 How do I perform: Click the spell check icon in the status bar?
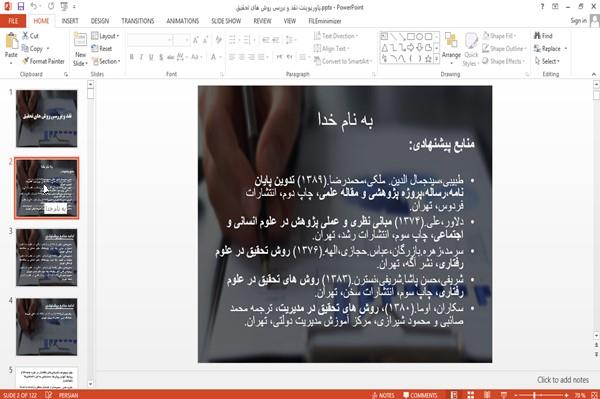tap(49, 395)
